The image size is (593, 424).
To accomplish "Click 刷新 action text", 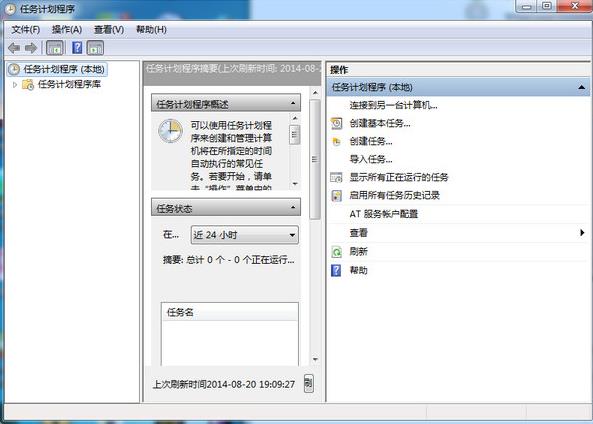I will pyautogui.click(x=358, y=252).
